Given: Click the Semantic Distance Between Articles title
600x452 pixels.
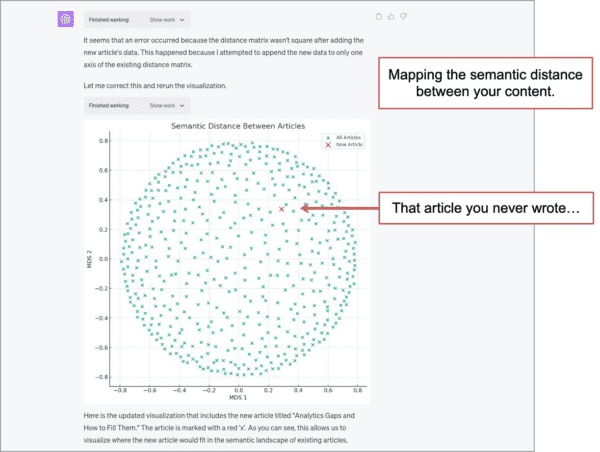Looking at the screenshot, I should coord(238,126).
